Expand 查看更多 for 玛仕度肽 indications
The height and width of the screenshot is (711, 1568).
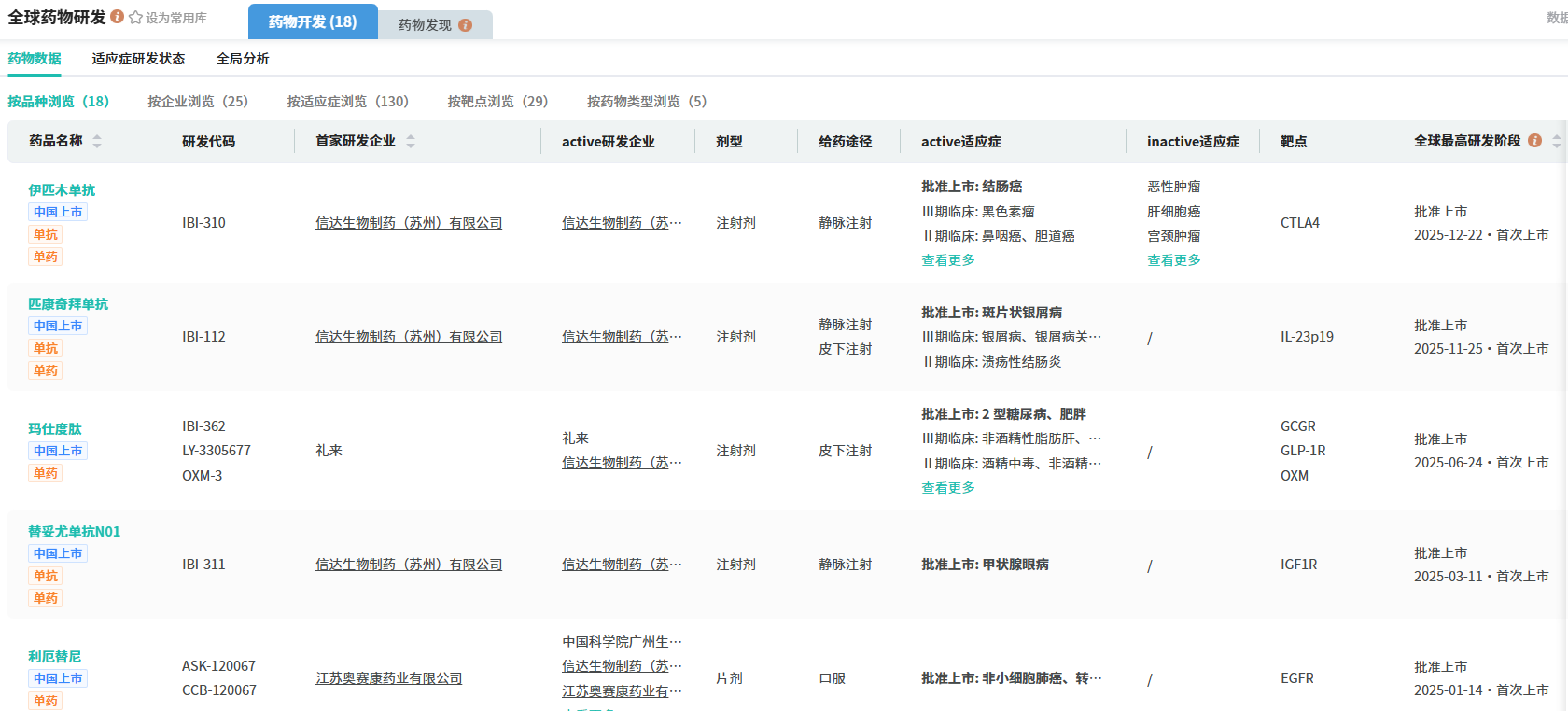pyautogui.click(x=947, y=489)
